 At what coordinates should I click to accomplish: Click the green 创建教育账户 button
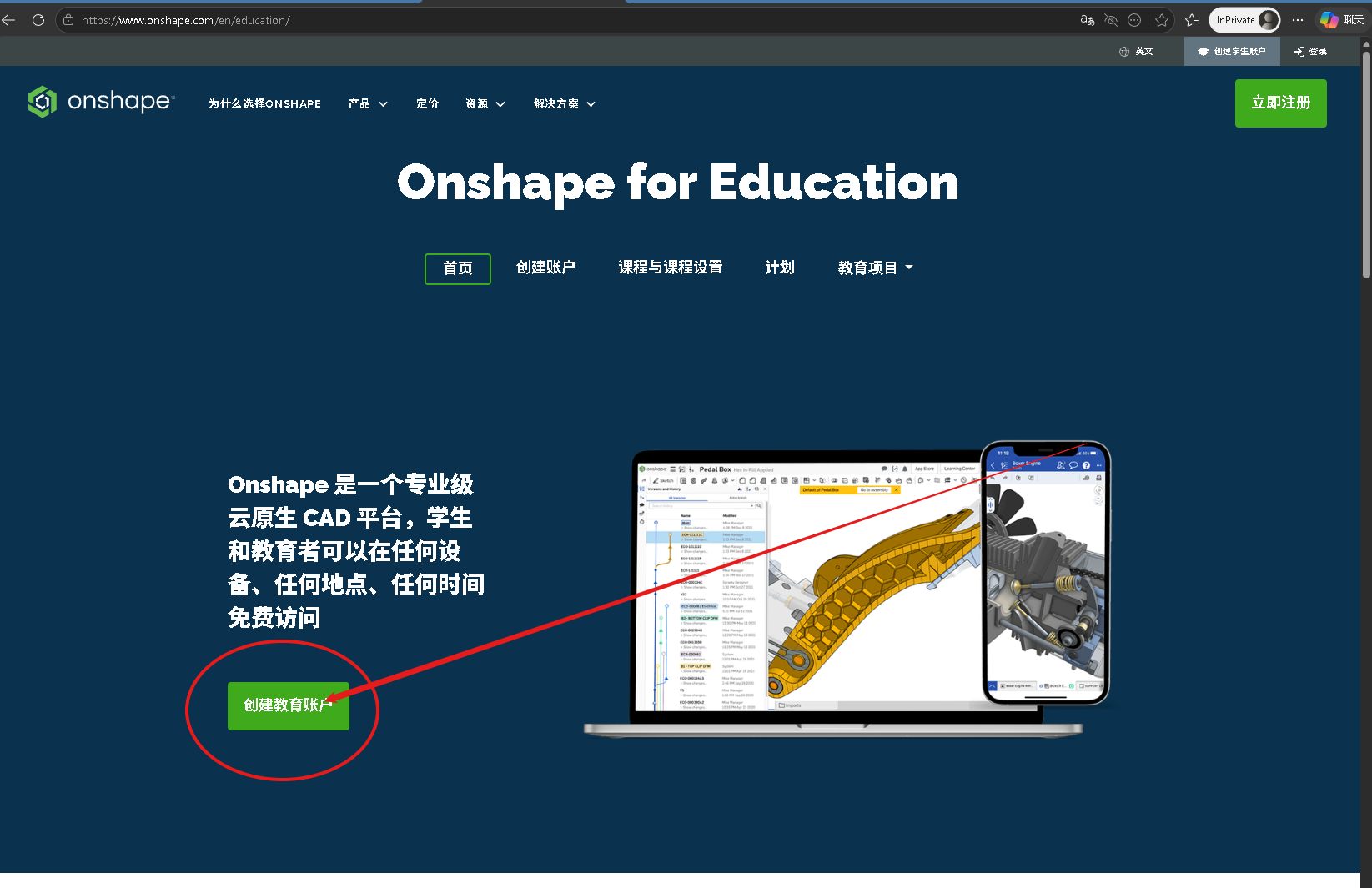coord(289,706)
